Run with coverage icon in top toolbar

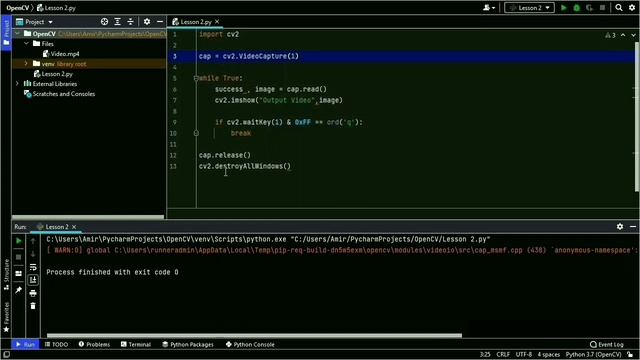(x=589, y=8)
